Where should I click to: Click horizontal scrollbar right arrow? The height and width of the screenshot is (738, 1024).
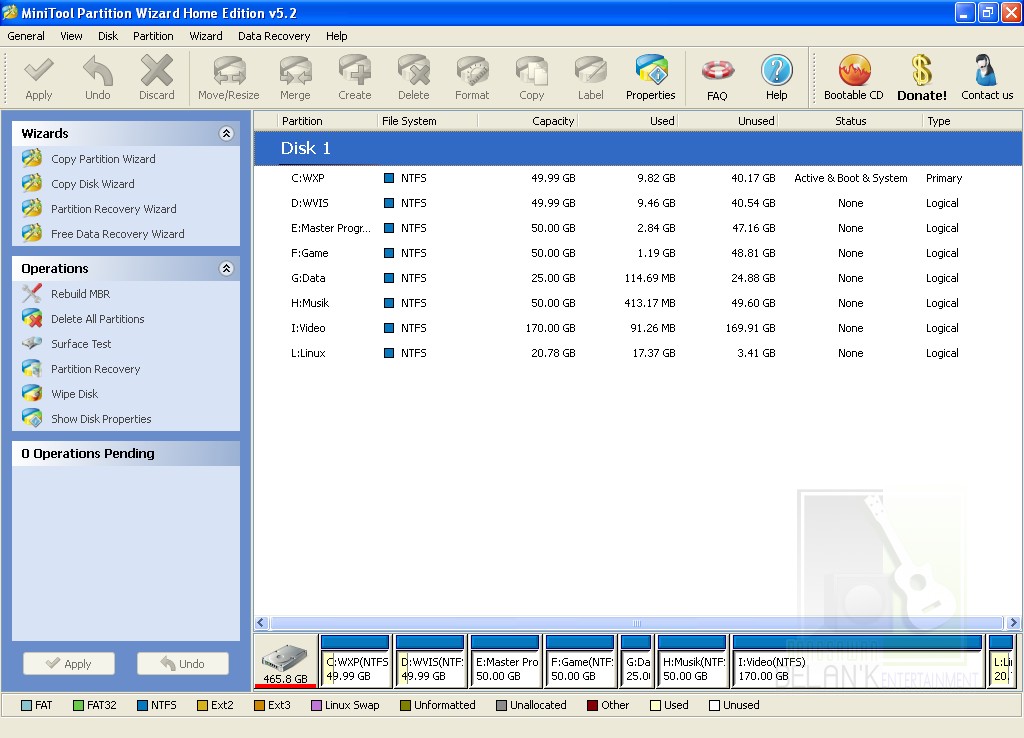[x=1014, y=623]
